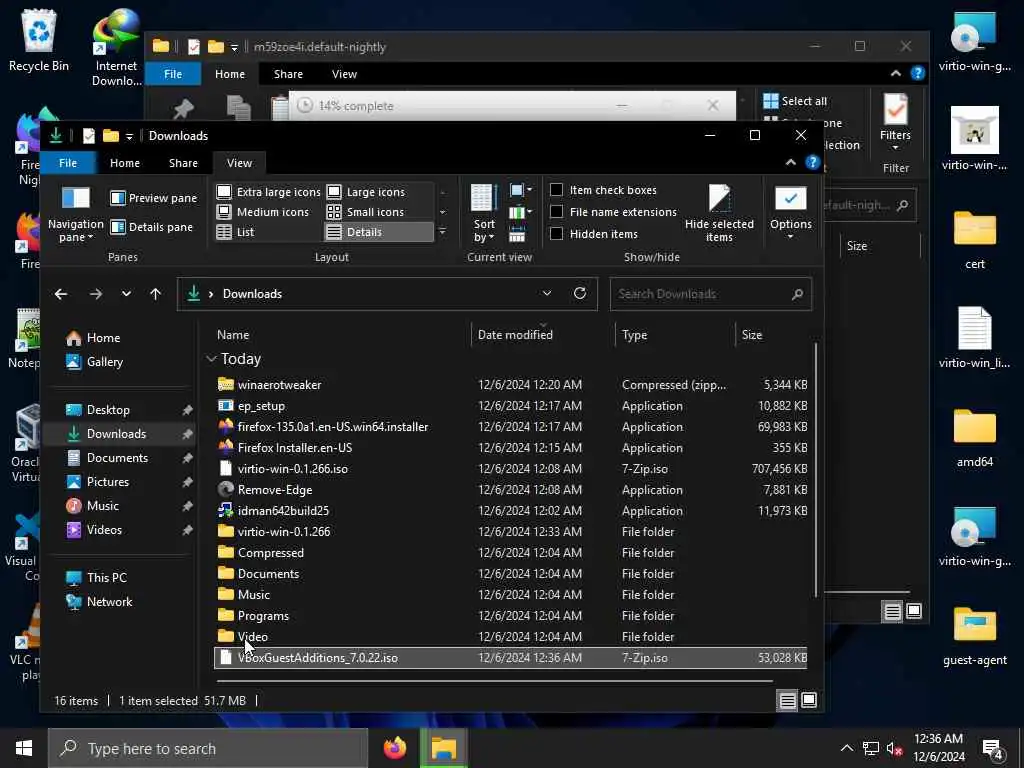1024x768 pixels.
Task: Open Gallery in navigation pane
Action: (x=94, y=362)
